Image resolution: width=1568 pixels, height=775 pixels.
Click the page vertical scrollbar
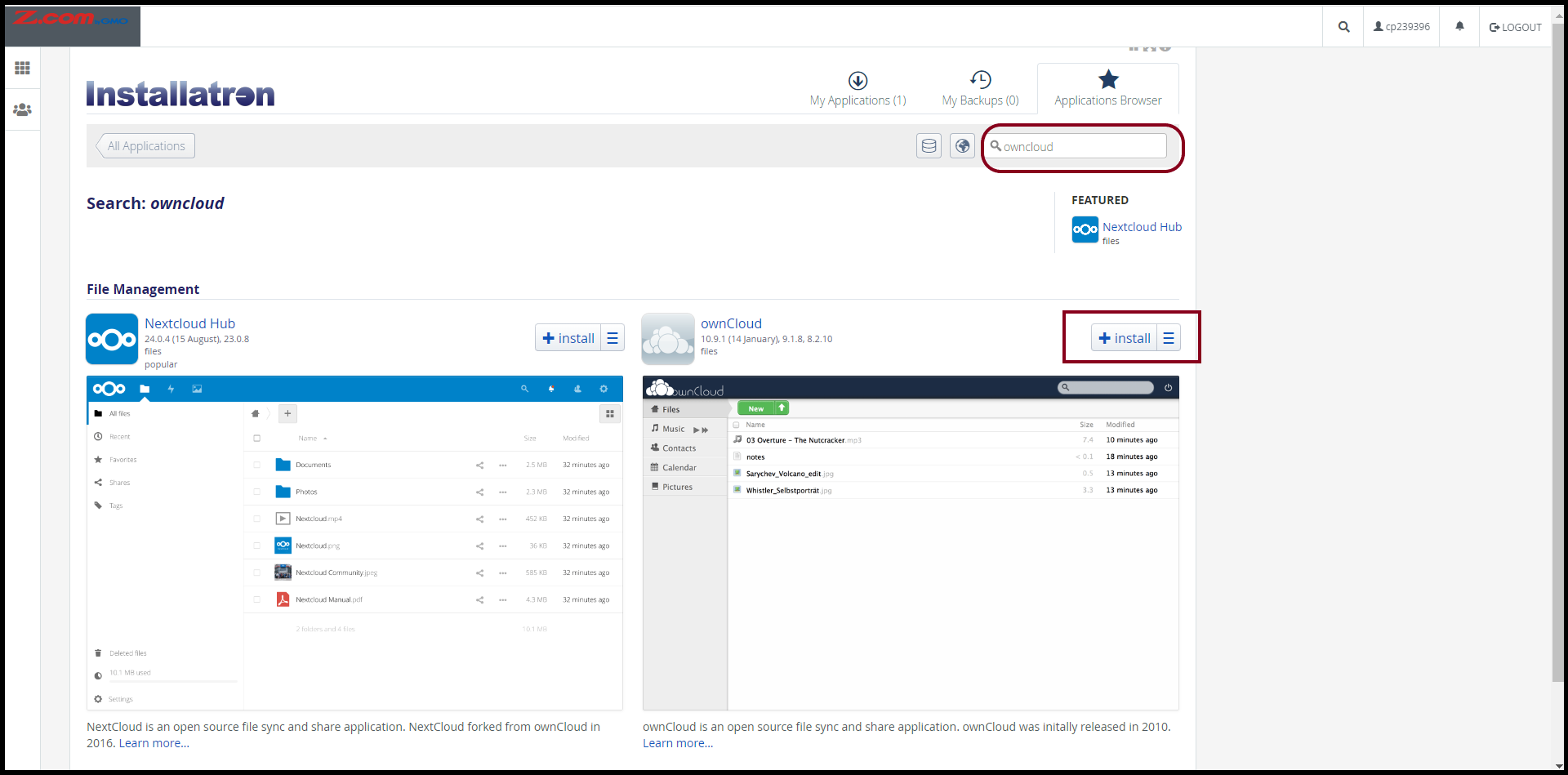tap(1558, 351)
